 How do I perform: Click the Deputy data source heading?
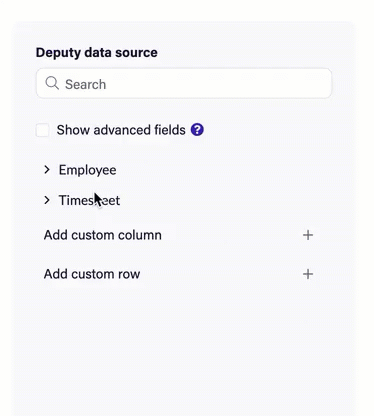pos(97,53)
